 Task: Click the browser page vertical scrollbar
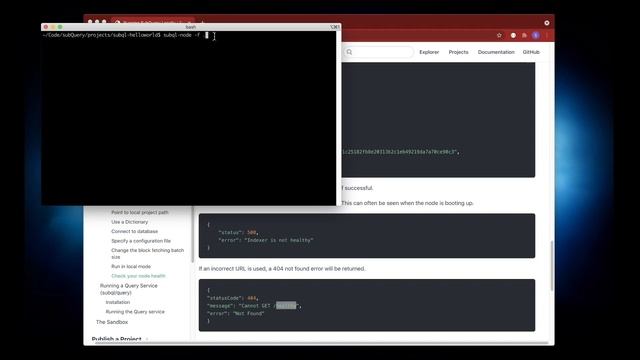click(552, 265)
